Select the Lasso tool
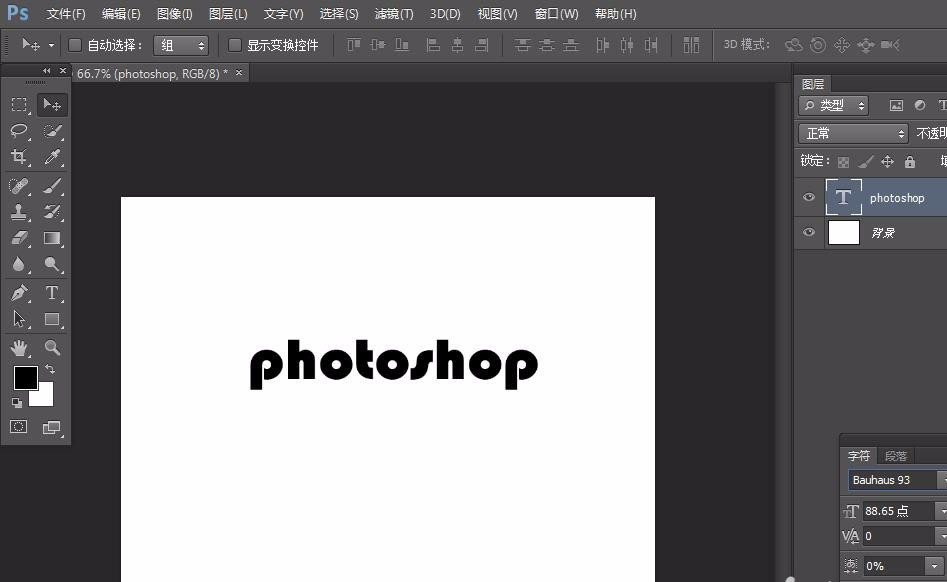947x582 pixels. point(19,130)
